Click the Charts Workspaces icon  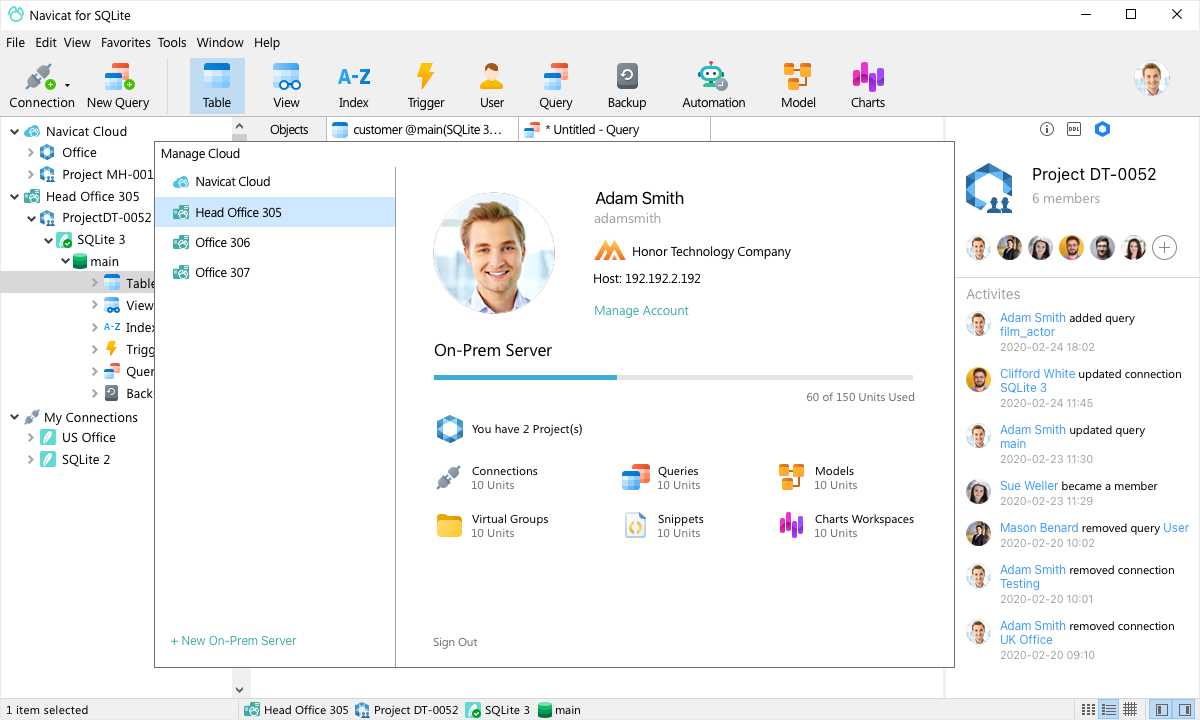click(x=791, y=526)
